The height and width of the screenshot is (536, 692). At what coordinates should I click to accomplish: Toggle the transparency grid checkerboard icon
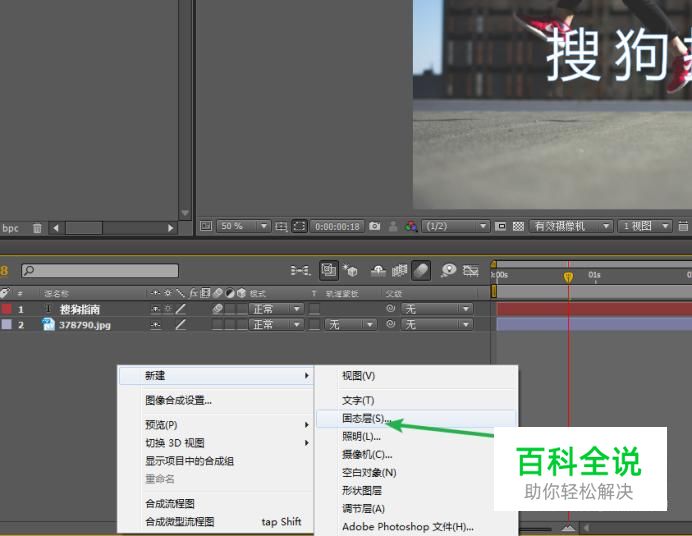[518, 226]
